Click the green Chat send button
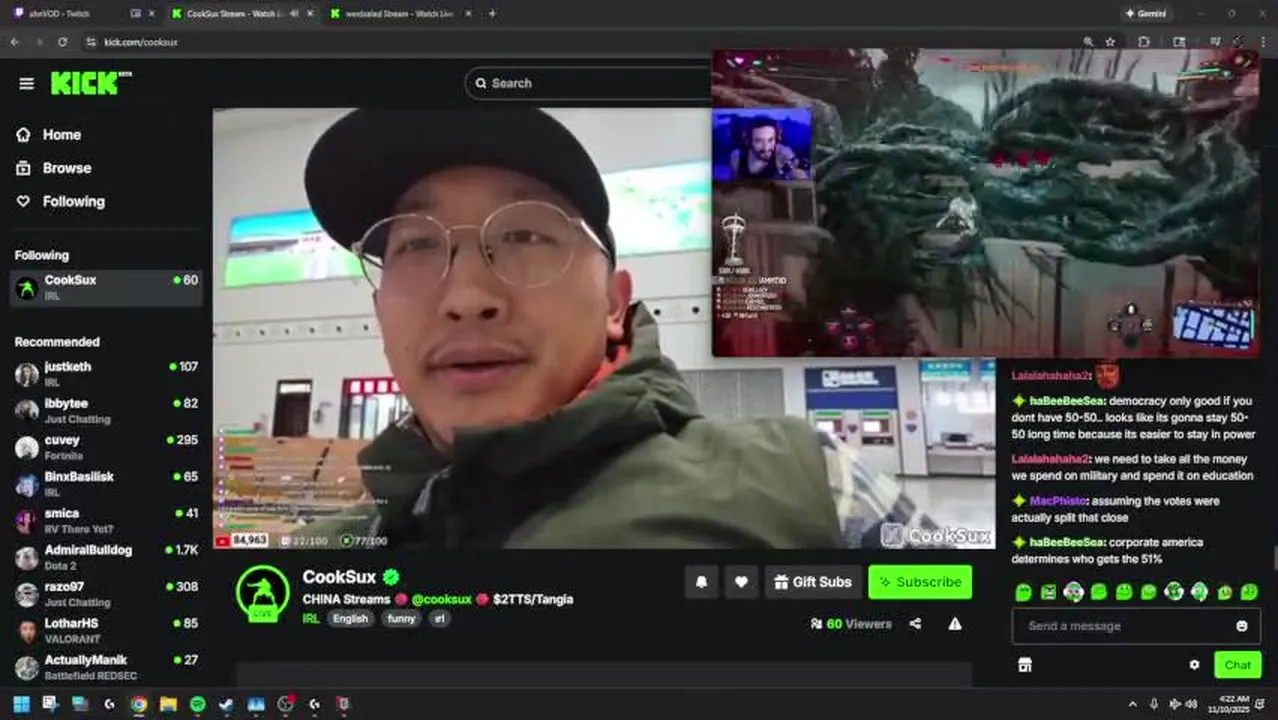 pyautogui.click(x=1237, y=665)
